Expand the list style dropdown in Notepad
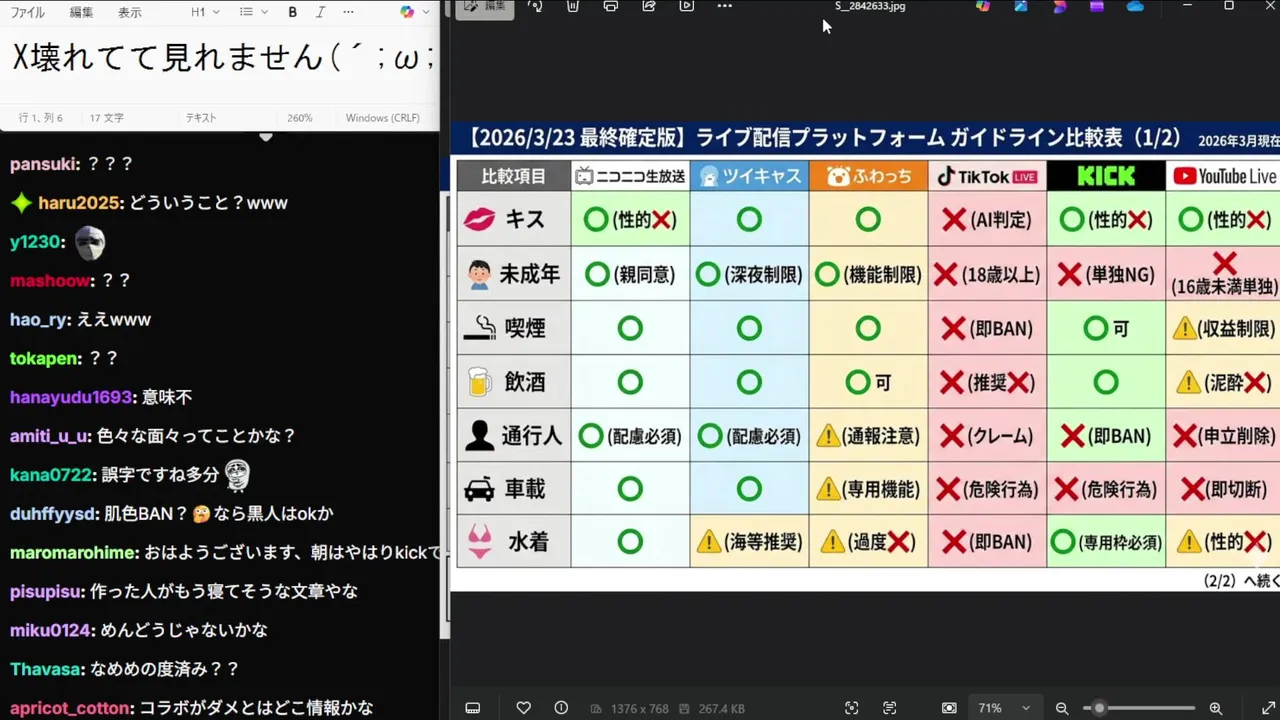This screenshot has width=1280, height=720. tap(254, 12)
